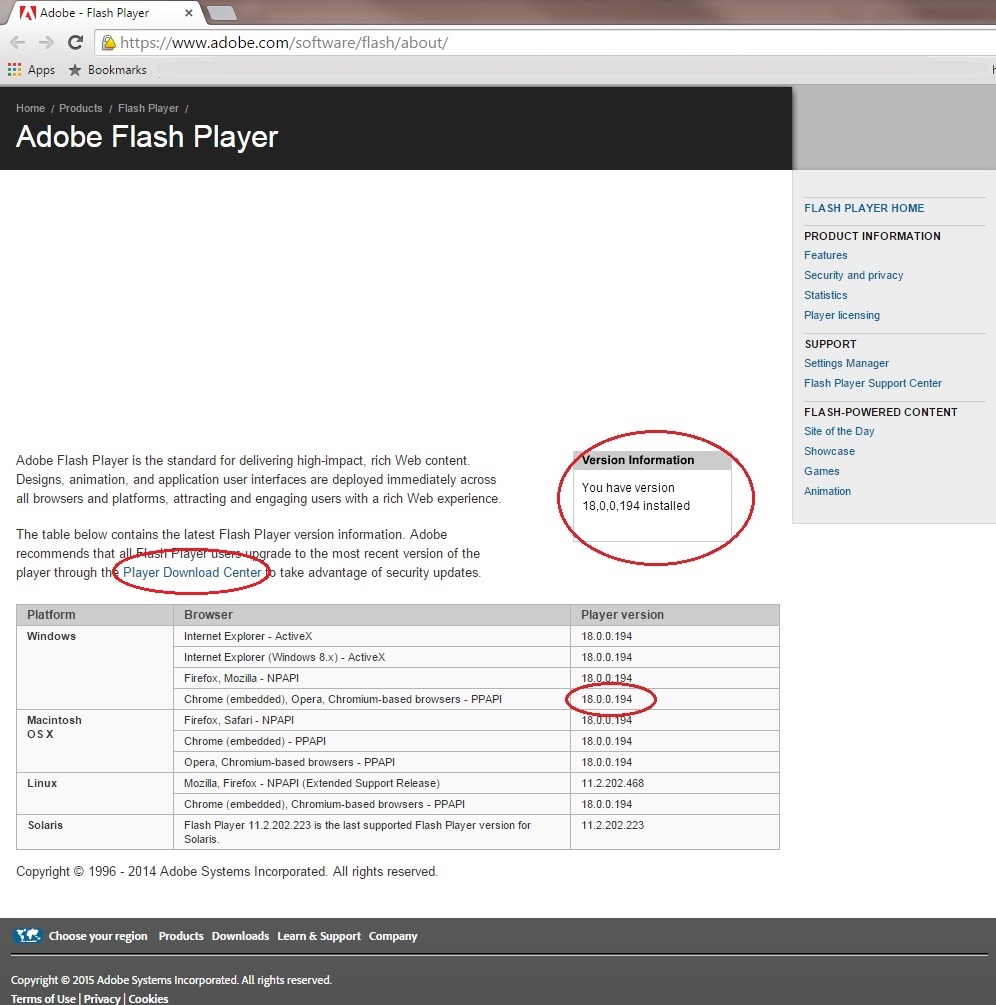This screenshot has height=1005, width=996.
Task: Click the Macintosh OS X platform cell
Action: click(x=95, y=741)
